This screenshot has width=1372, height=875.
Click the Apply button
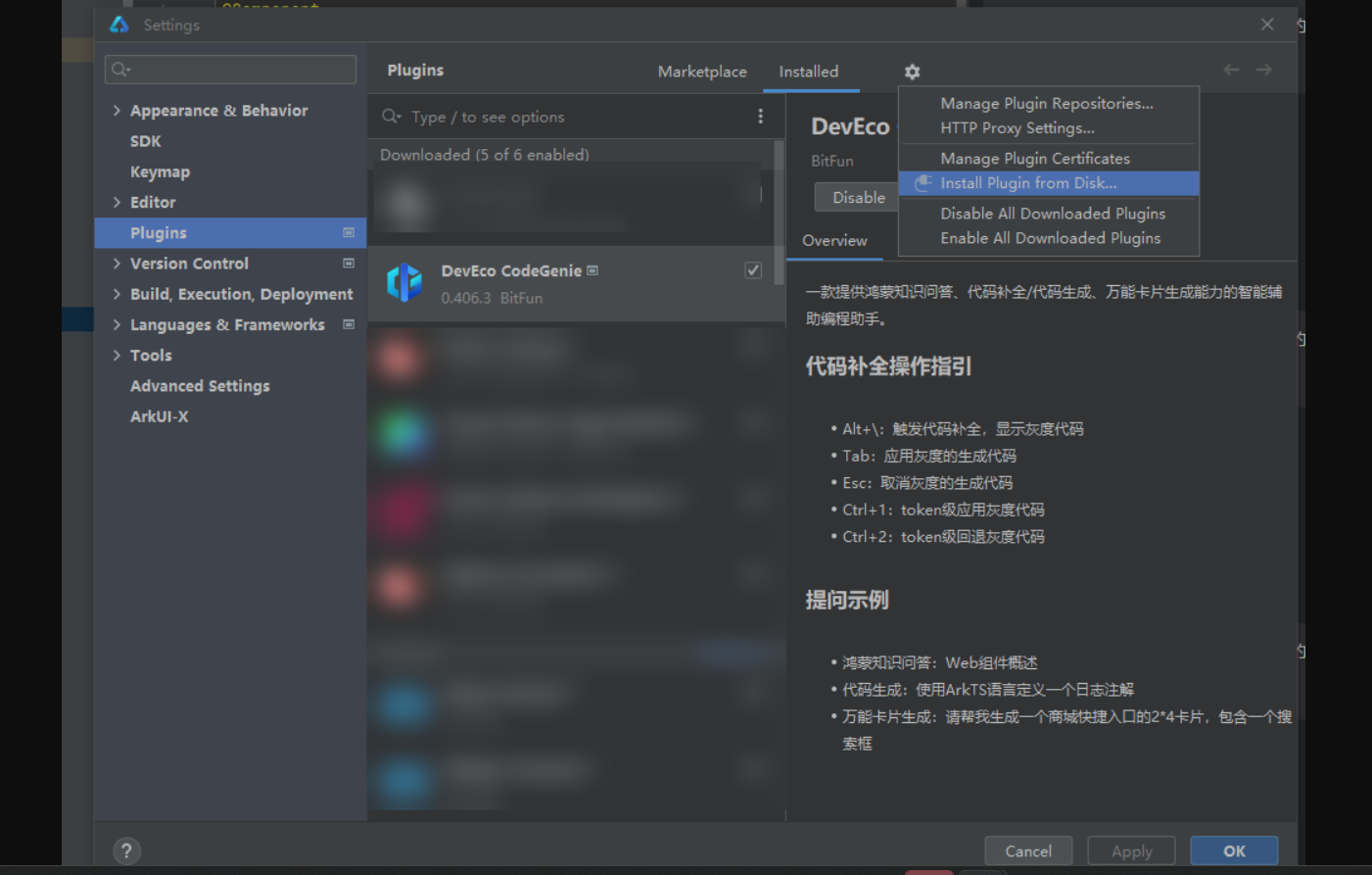[1132, 851]
